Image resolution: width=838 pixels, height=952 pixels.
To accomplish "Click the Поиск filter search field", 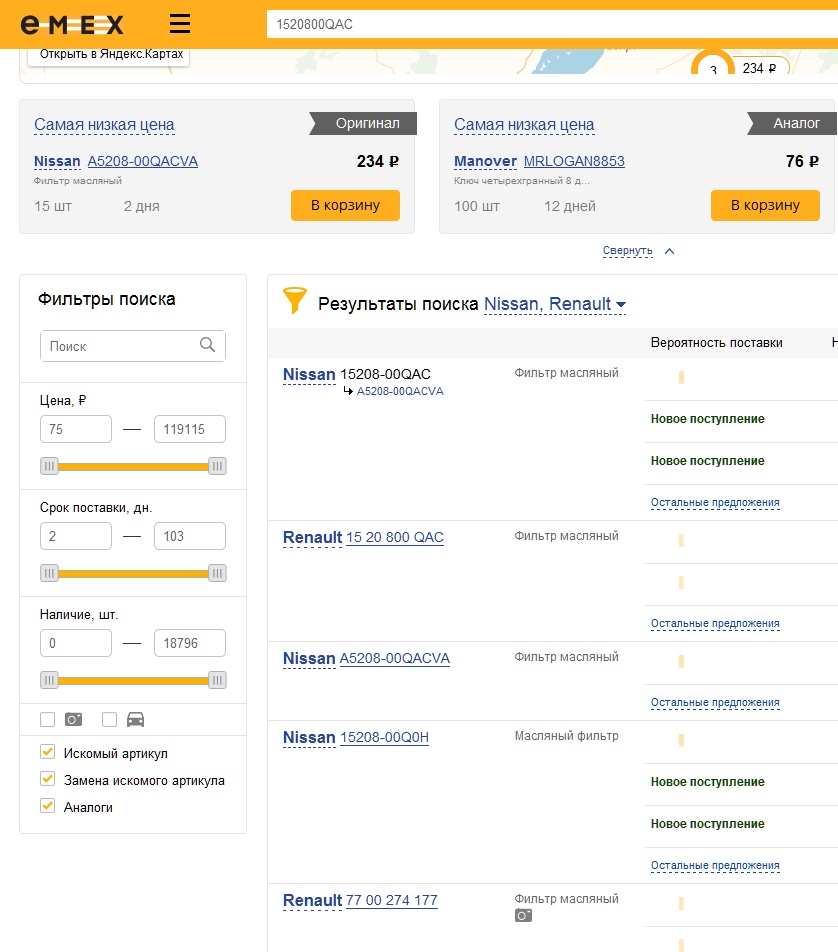I will [x=132, y=346].
